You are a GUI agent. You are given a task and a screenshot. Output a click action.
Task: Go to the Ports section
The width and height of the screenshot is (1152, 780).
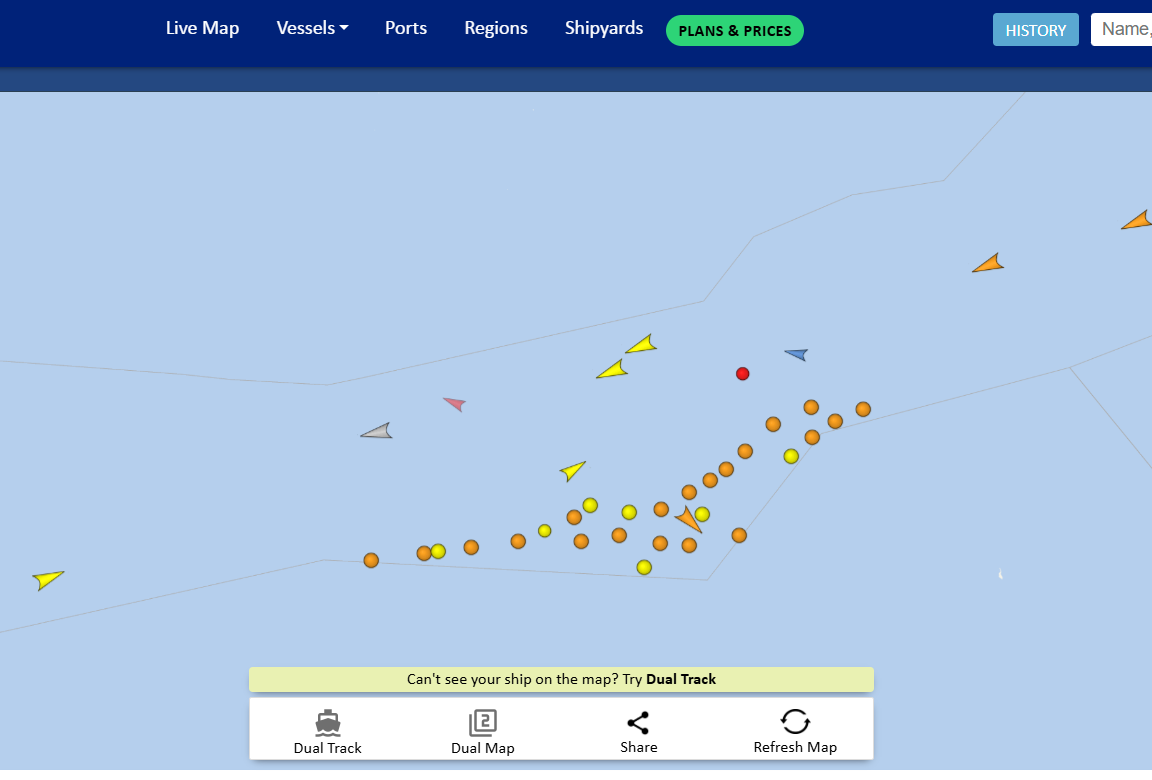pos(406,28)
